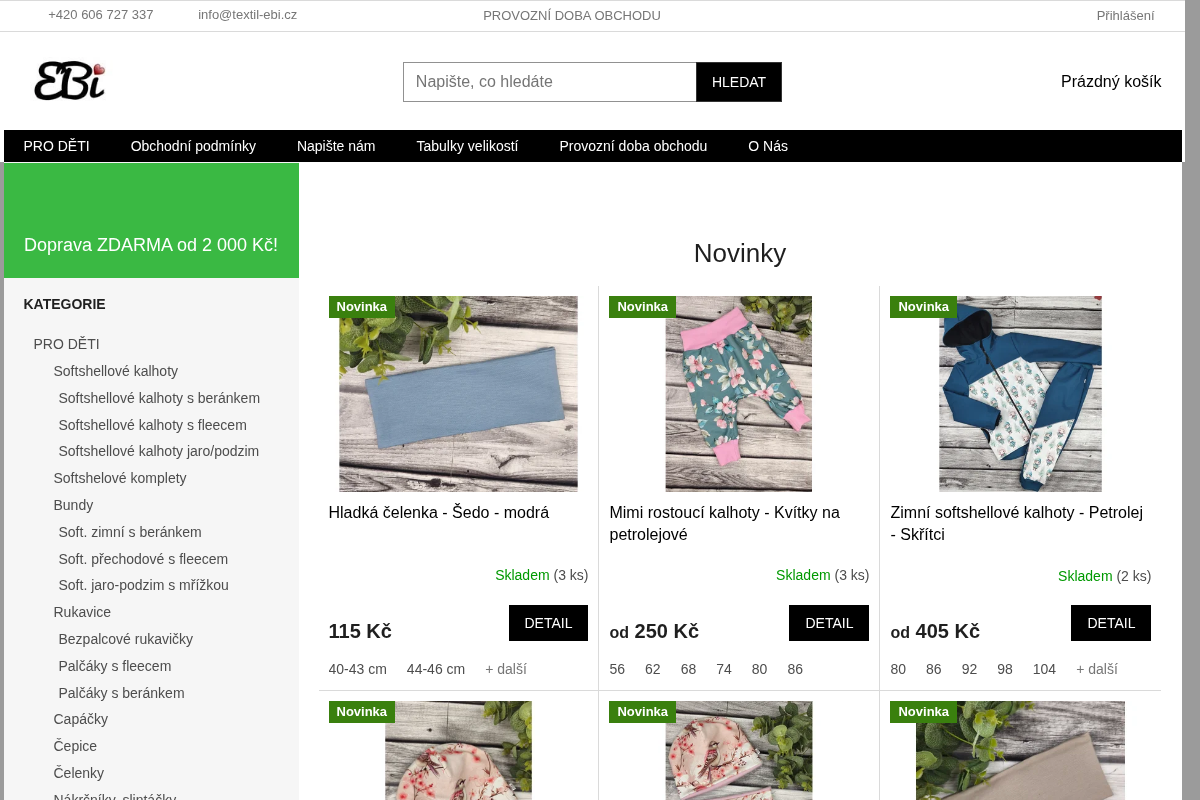Select Softshellové kalhoty category

116,371
